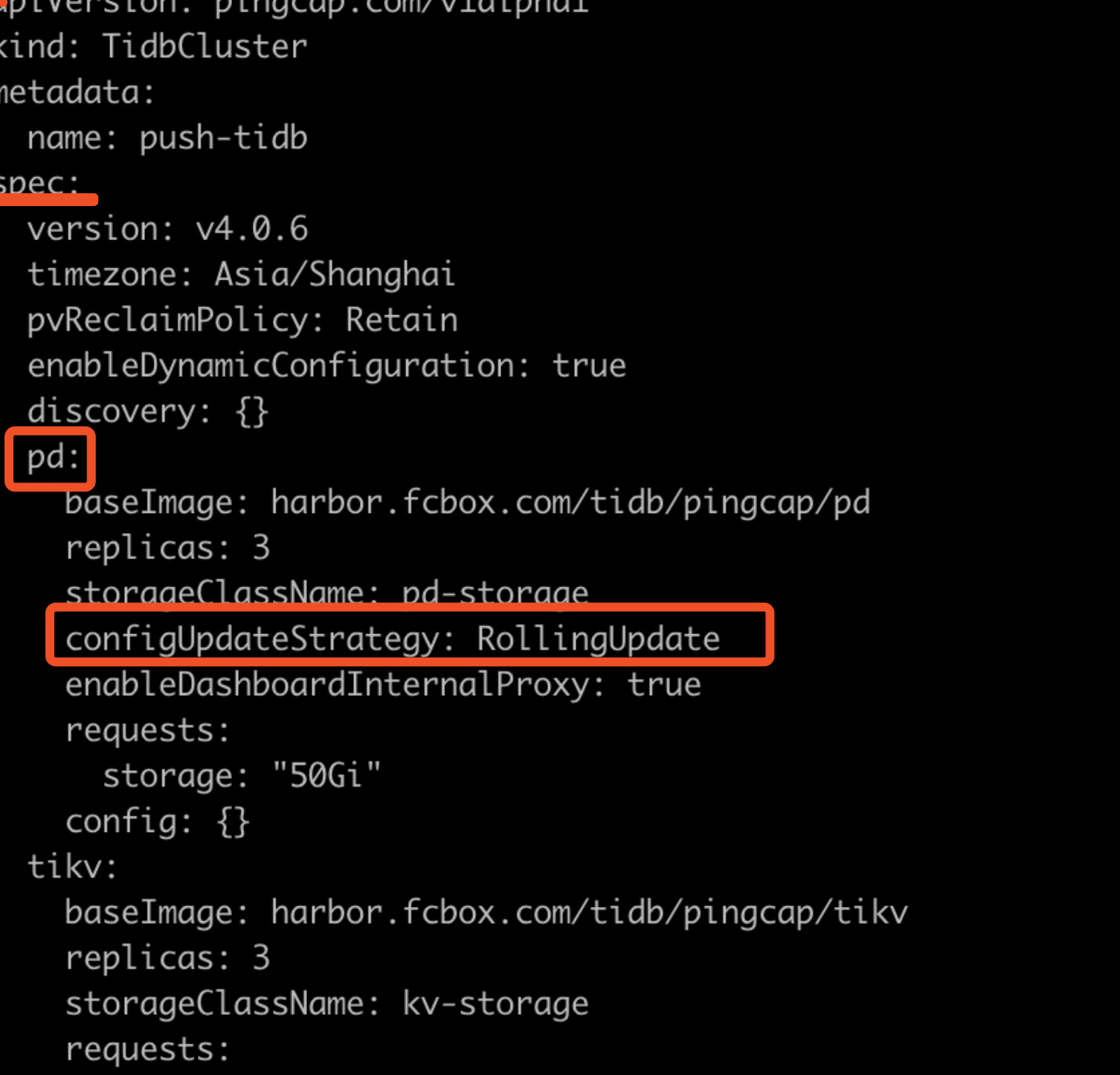Click the 'pvReclaimPolicy: Retain' line
1120x1075 pixels.
242,320
